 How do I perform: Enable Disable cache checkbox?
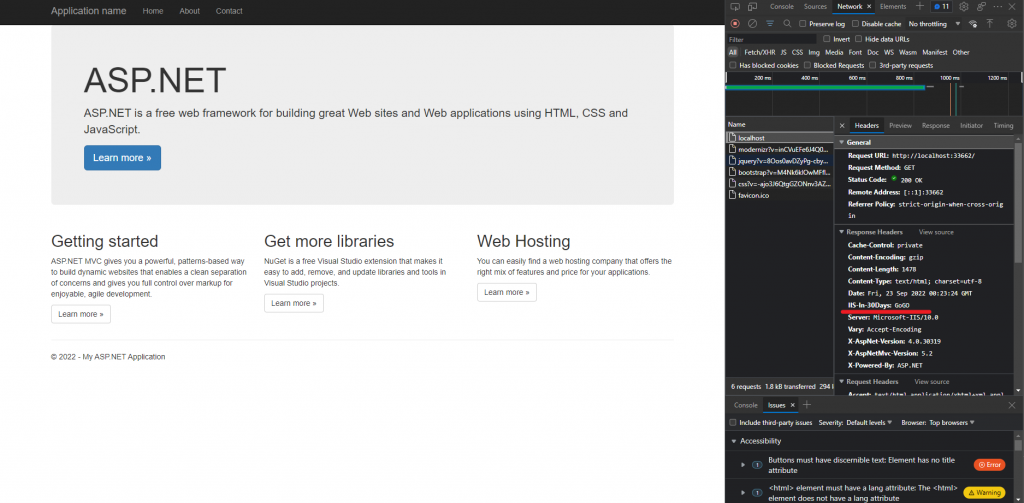(855, 24)
